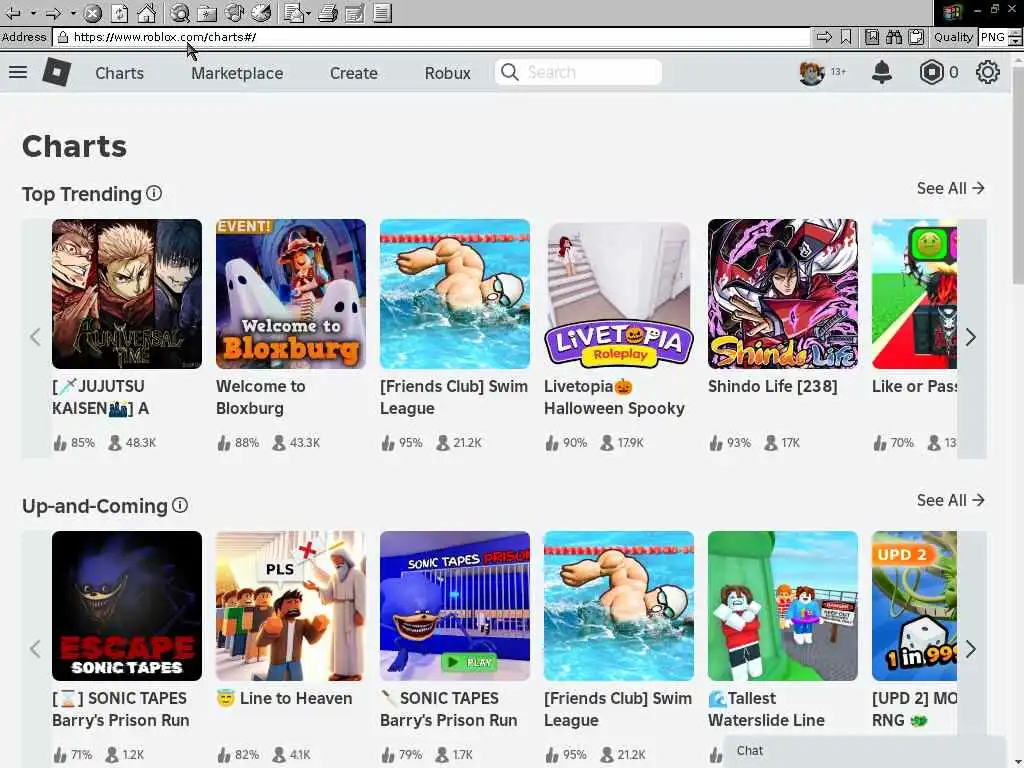Click the address bar URL field
Viewport: 1024px width, 768px height.
[x=431, y=37]
